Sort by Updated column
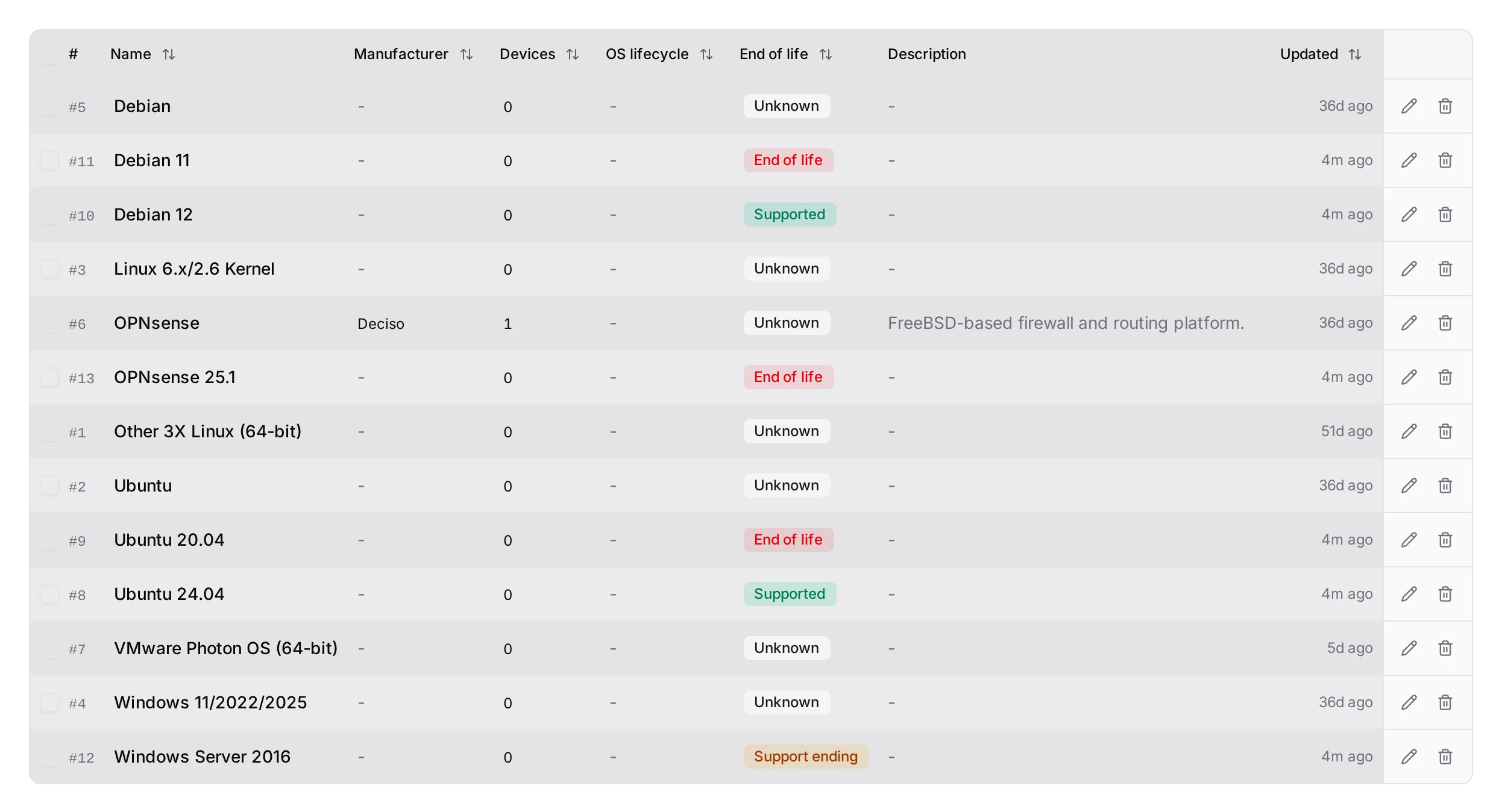The height and width of the screenshot is (812, 1502). (1321, 54)
